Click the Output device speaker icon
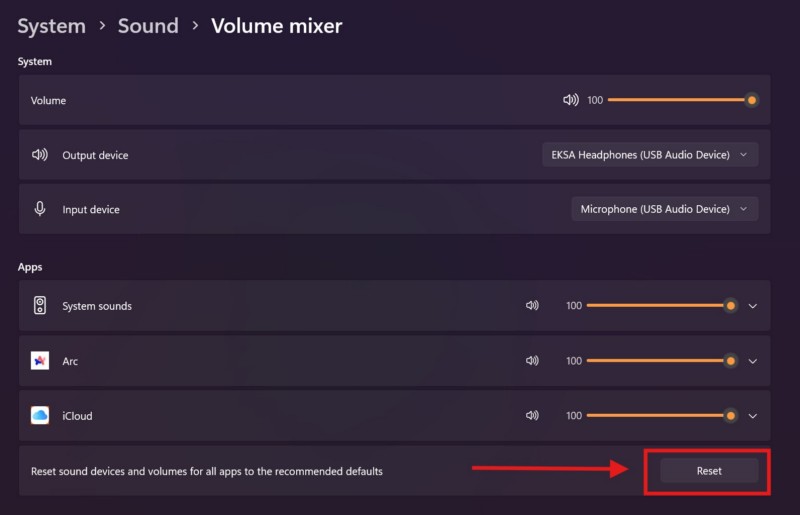Viewport: 800px width, 515px height. pyautogui.click(x=40, y=155)
